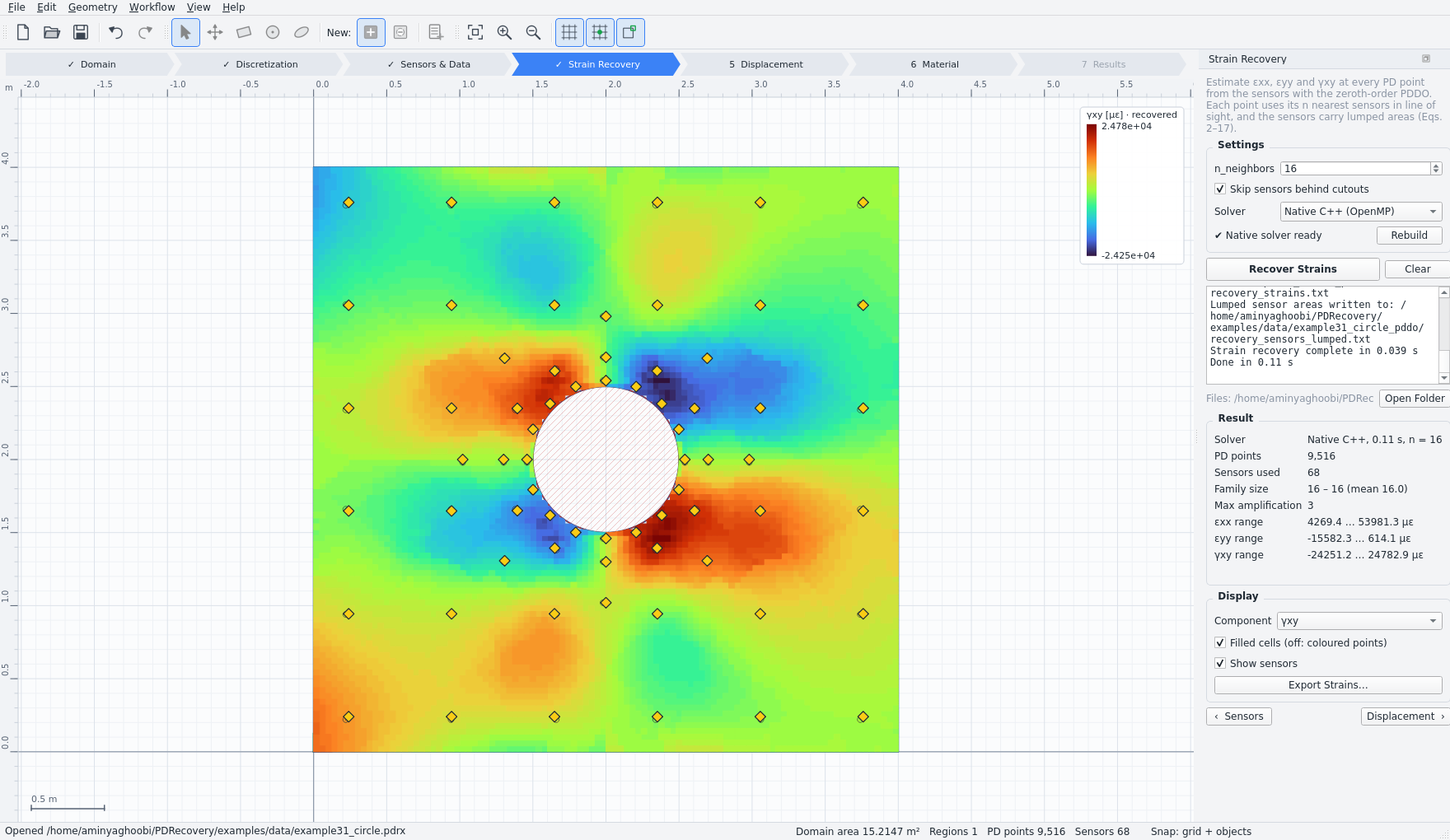Viewport: 1450px width, 840px height.
Task: Select the active Strain Recovery step tab
Action: pyautogui.click(x=596, y=64)
